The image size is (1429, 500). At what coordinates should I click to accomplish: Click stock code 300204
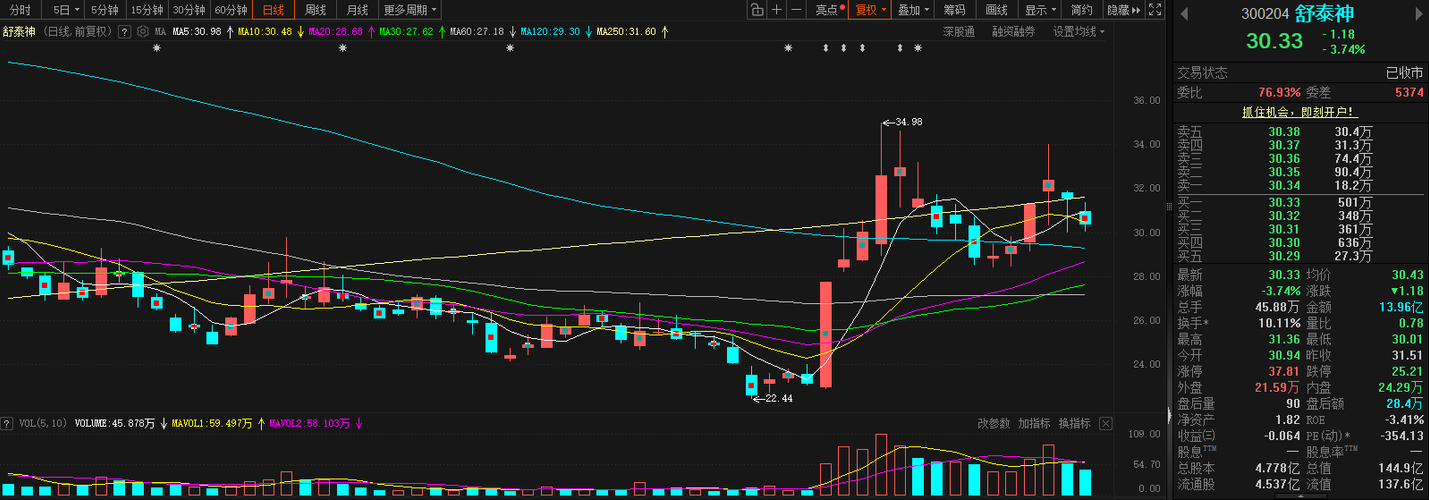click(x=1266, y=15)
